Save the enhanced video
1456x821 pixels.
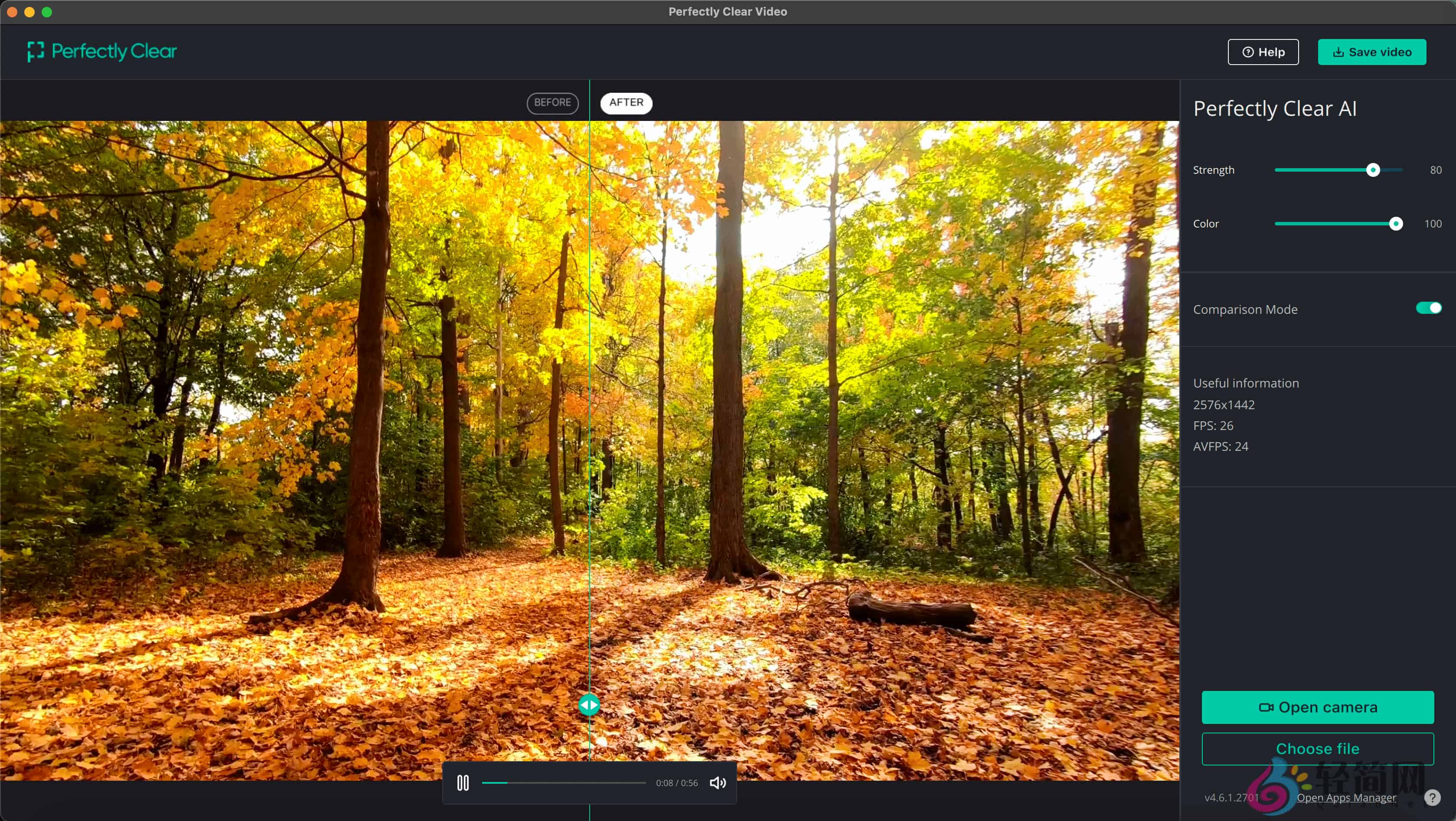(1372, 52)
